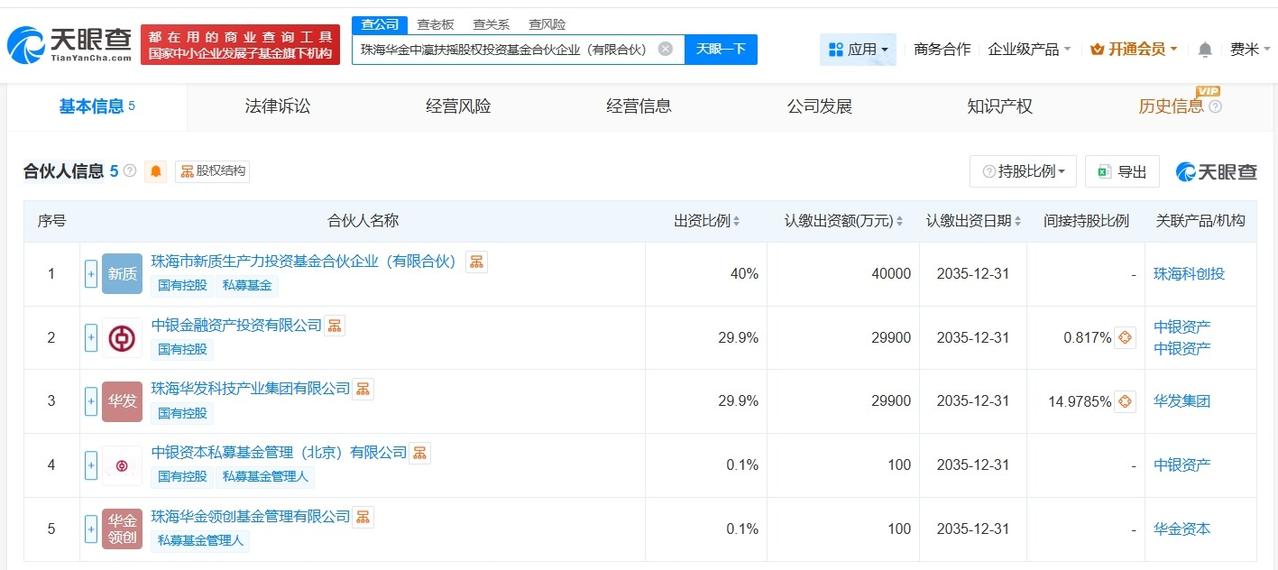Click the 私募基金 tag in row 1
This screenshot has width=1278, height=570.
(248, 285)
